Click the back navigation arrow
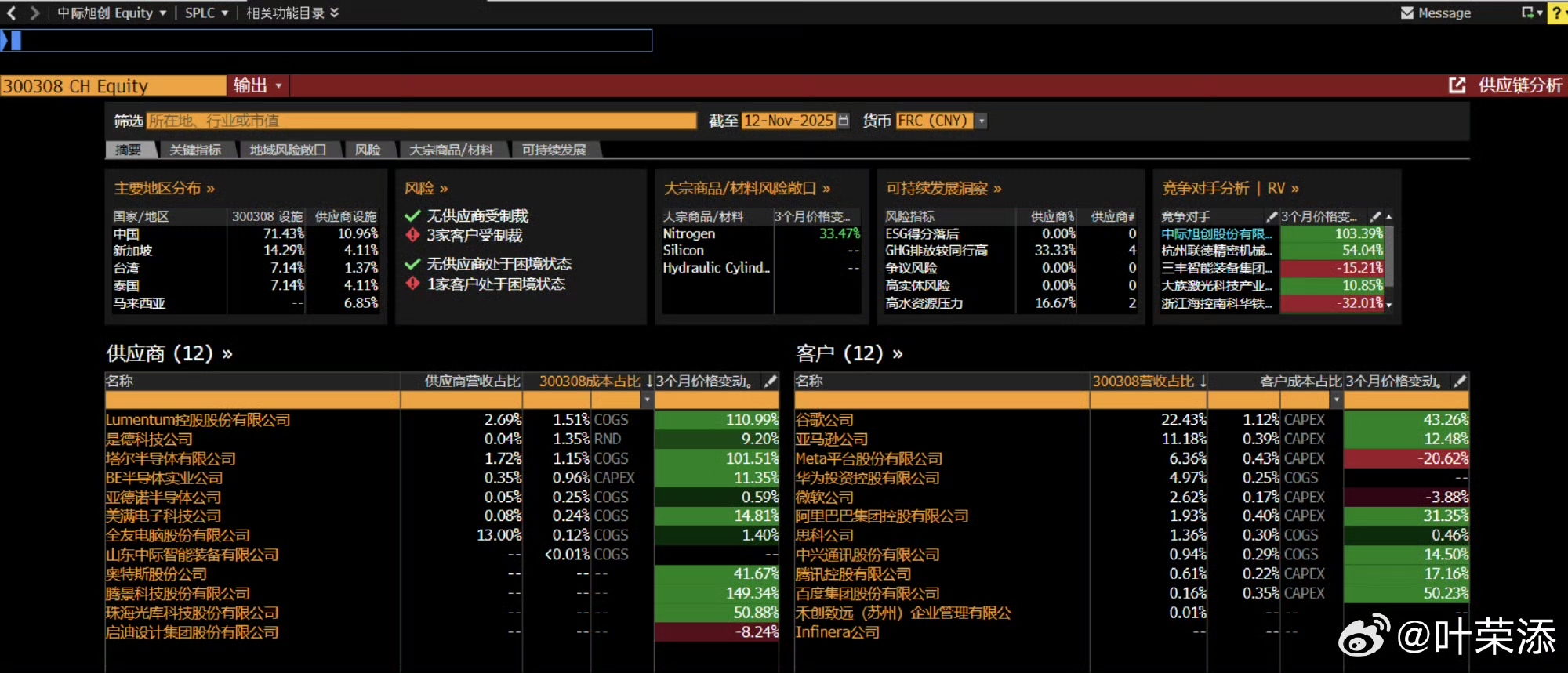The height and width of the screenshot is (673, 1568). click(11, 13)
